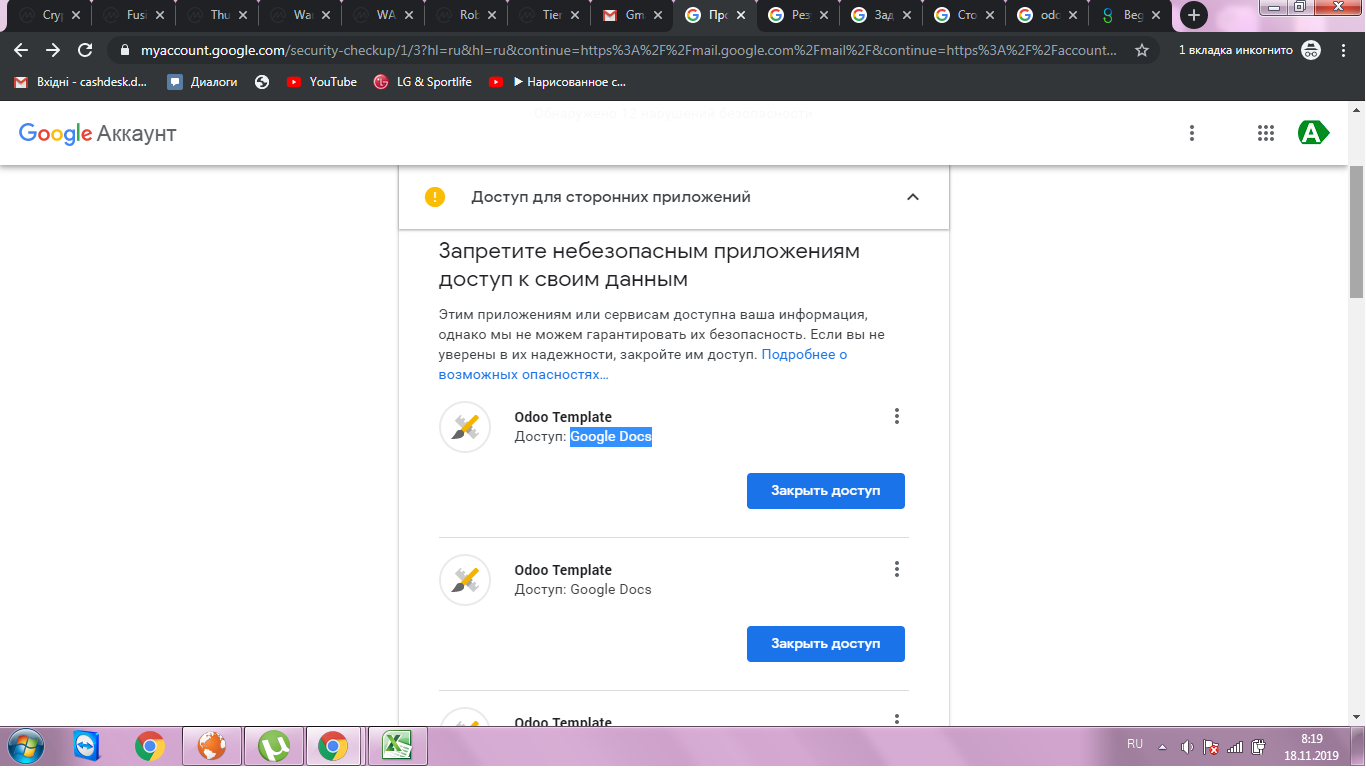Open menu for second listed Odoo Template
This screenshot has height=768, width=1366.
coord(897,569)
